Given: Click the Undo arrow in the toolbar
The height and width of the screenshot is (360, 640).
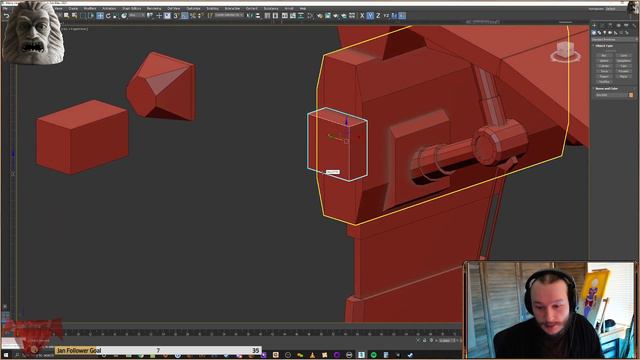Looking at the screenshot, I should (6, 16).
